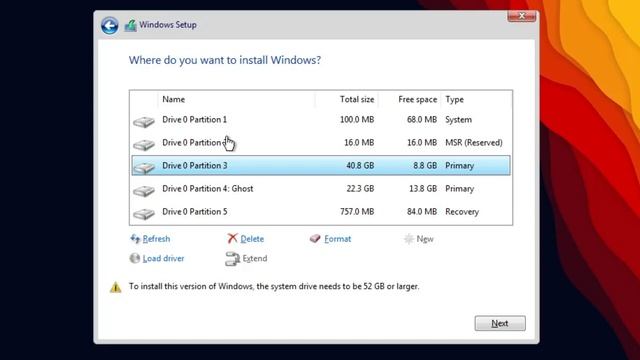The width and height of the screenshot is (640, 360).
Task: Click the 84.0 MB free space cell
Action: coord(422,211)
